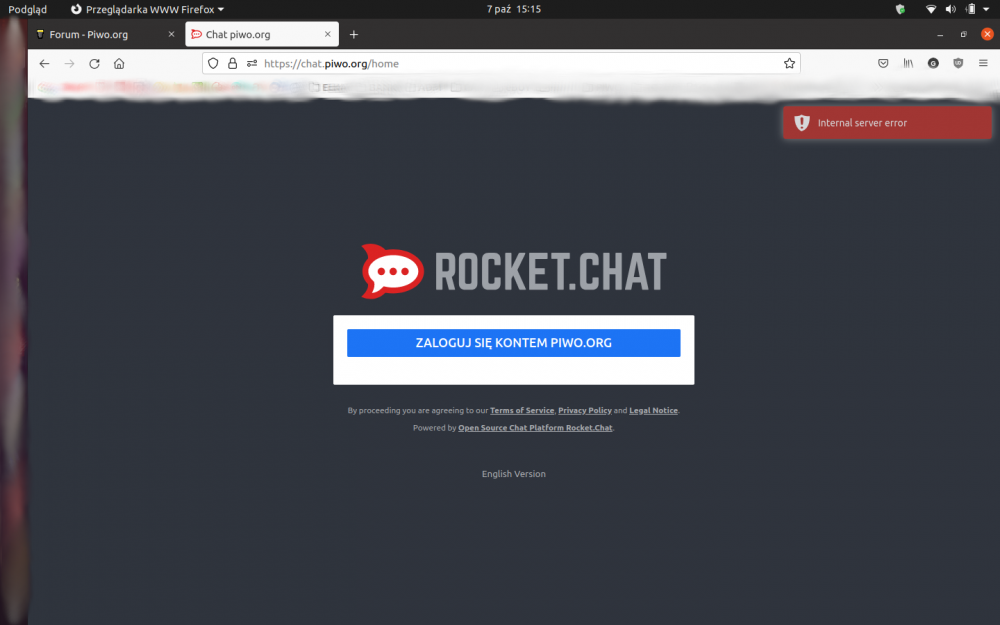
Task: Switch to English Version
Action: [513, 474]
